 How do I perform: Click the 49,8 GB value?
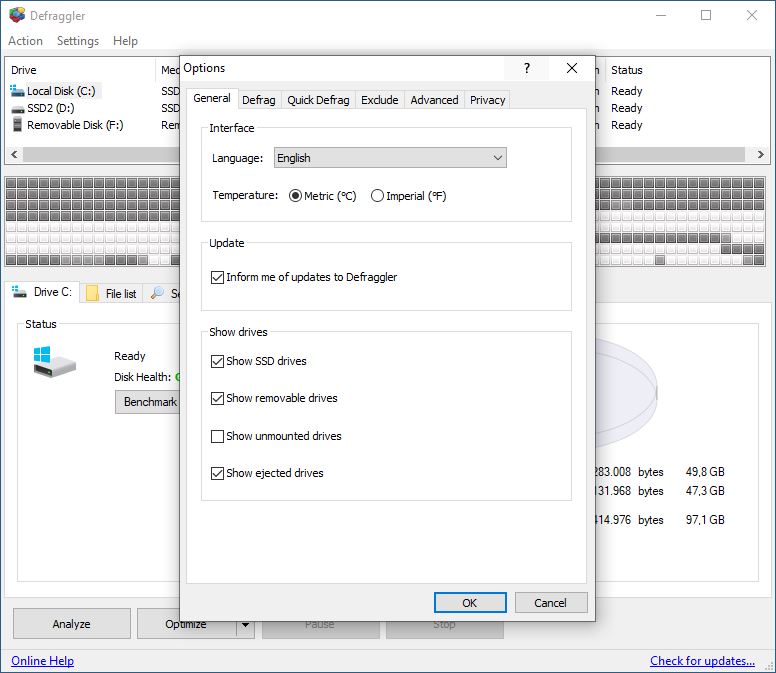[x=705, y=472]
